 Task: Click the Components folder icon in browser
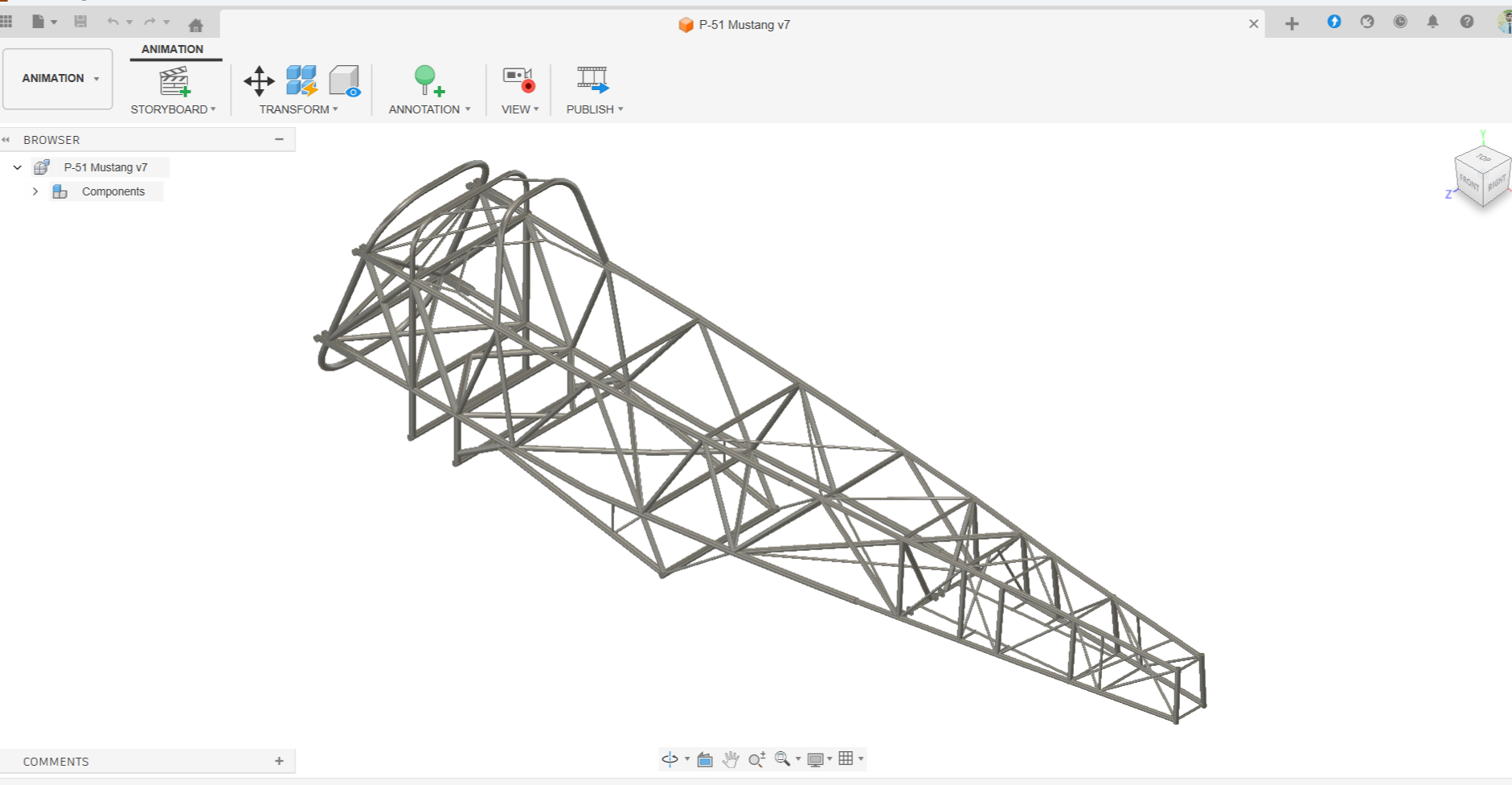[59, 191]
